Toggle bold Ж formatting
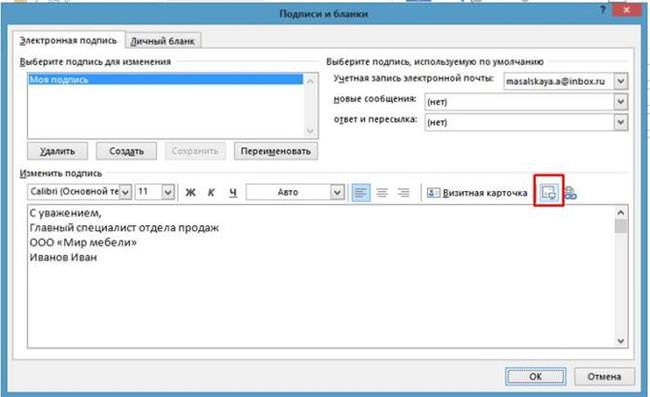 190,192
